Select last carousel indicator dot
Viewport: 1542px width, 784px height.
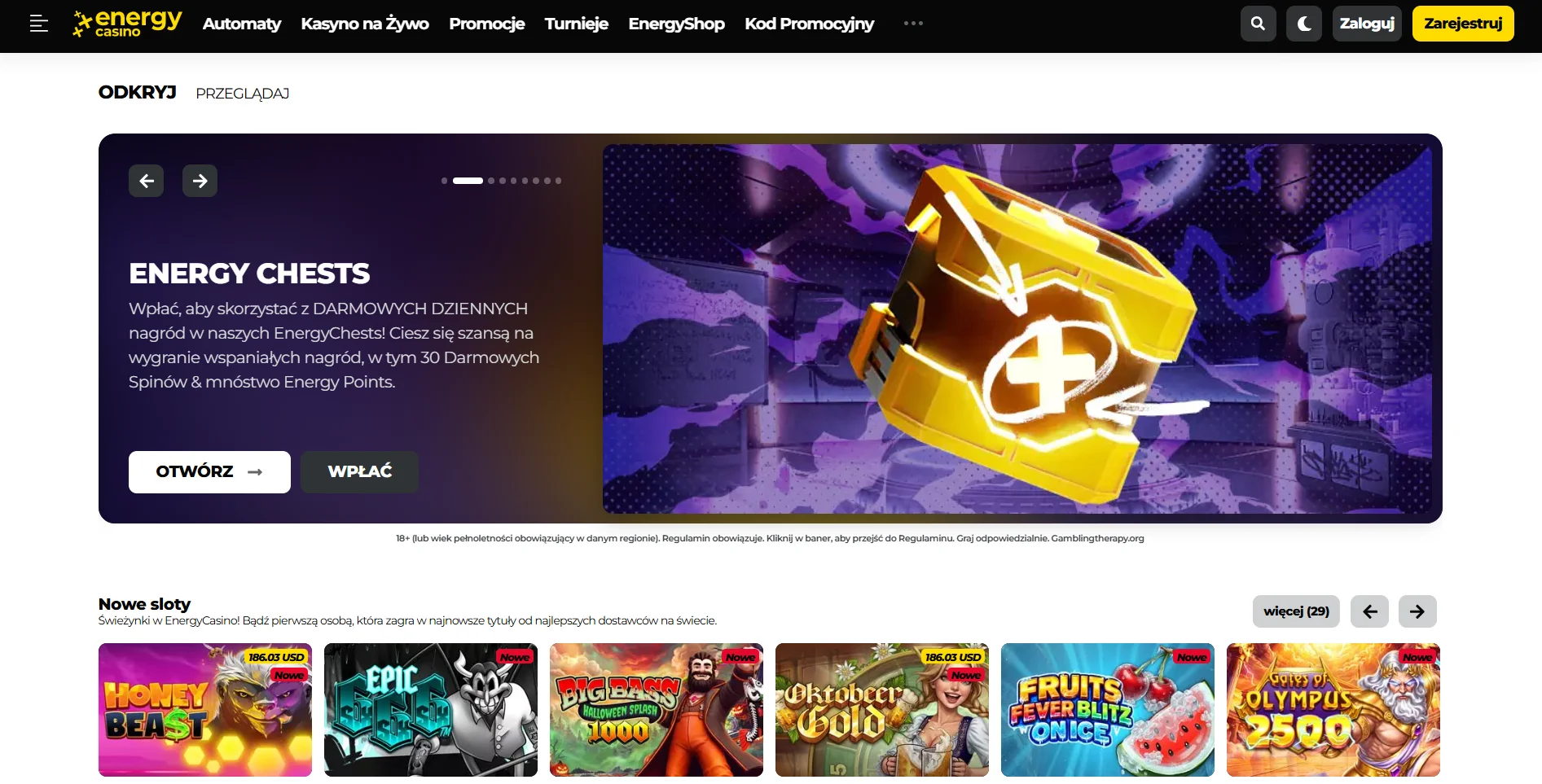(558, 181)
